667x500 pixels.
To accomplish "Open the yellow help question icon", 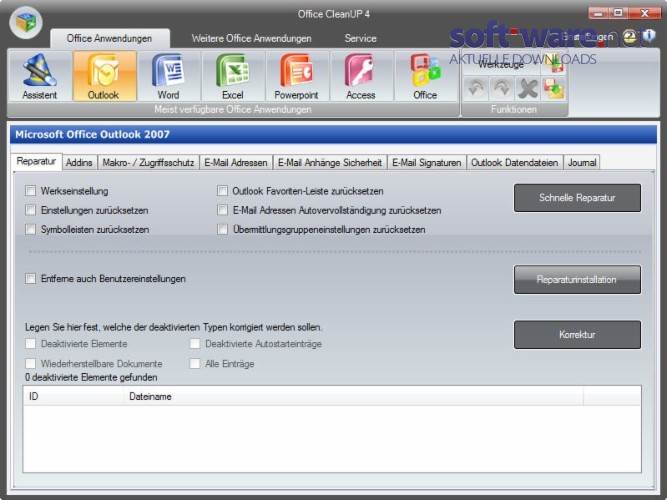I will 630,37.
